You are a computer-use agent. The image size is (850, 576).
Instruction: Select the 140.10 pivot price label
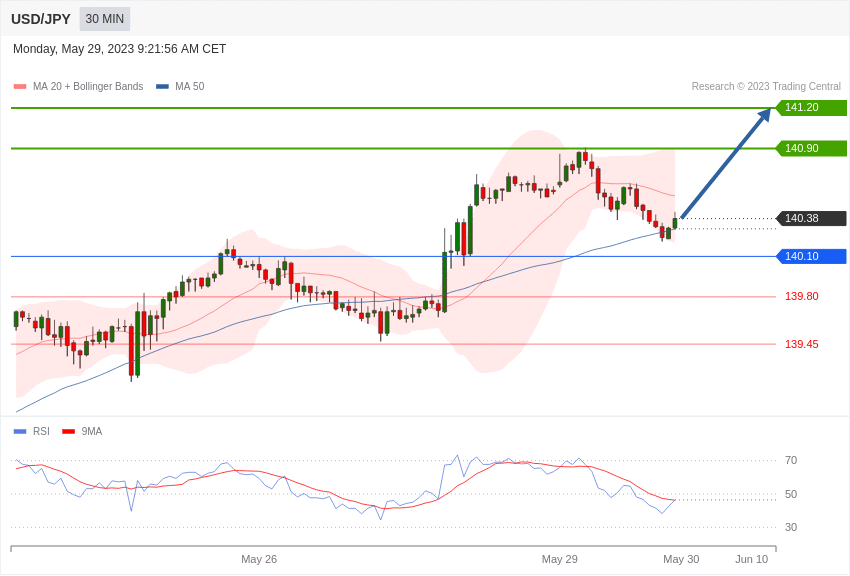pos(811,256)
